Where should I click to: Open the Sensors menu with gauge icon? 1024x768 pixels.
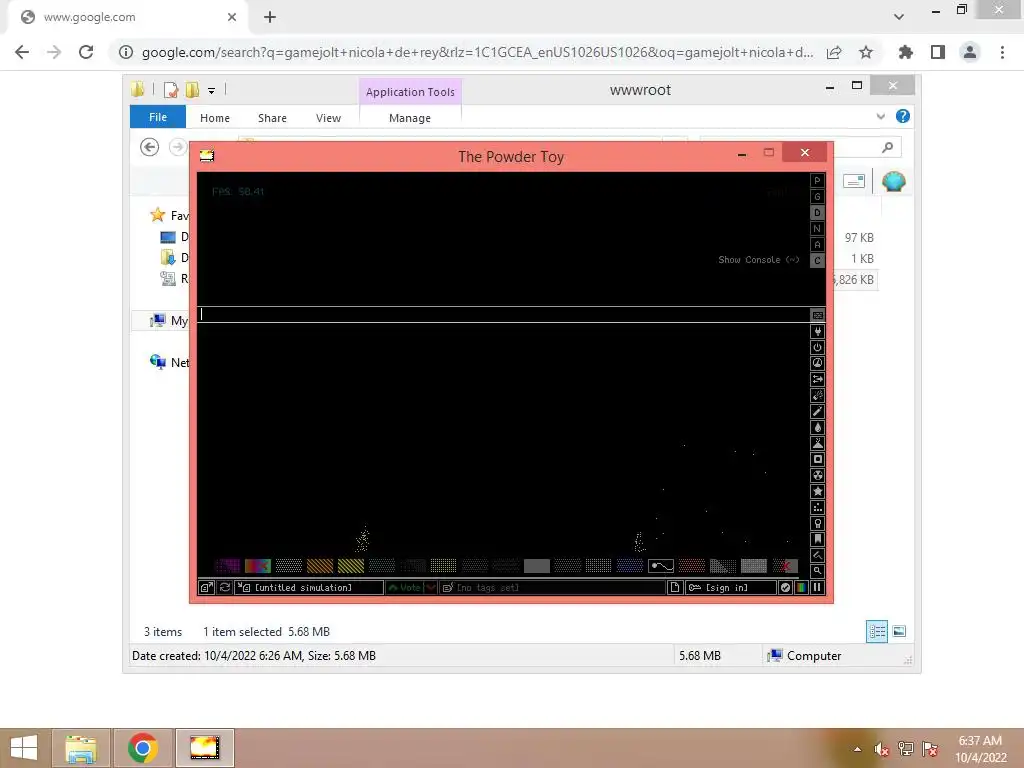[817, 363]
